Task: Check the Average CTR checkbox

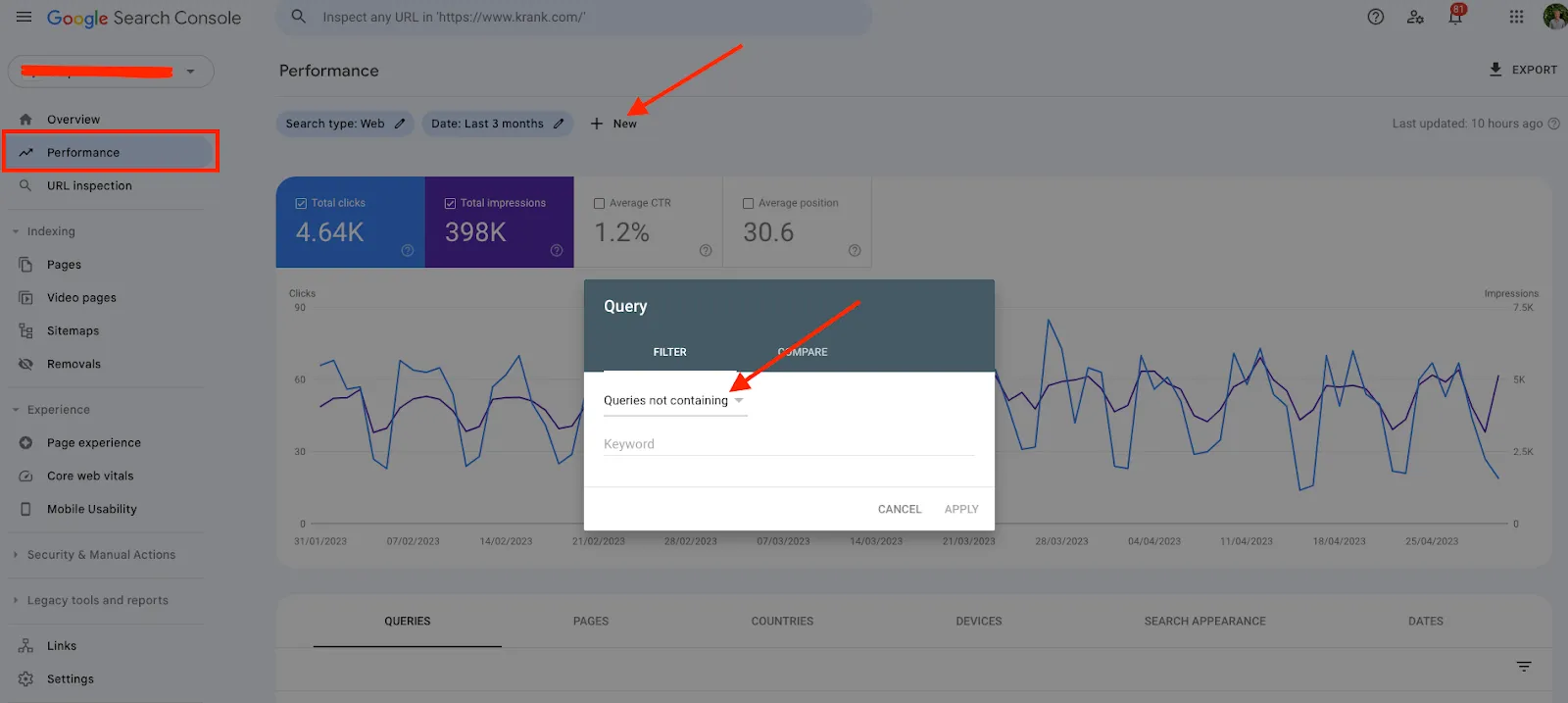Action: (x=599, y=204)
